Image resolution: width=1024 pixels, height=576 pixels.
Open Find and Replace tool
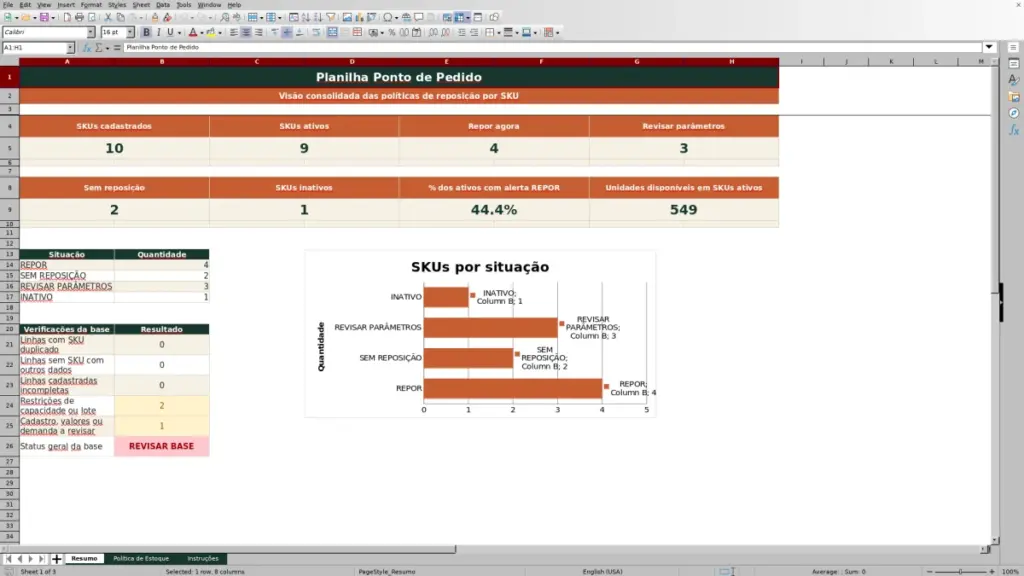[x=225, y=18]
